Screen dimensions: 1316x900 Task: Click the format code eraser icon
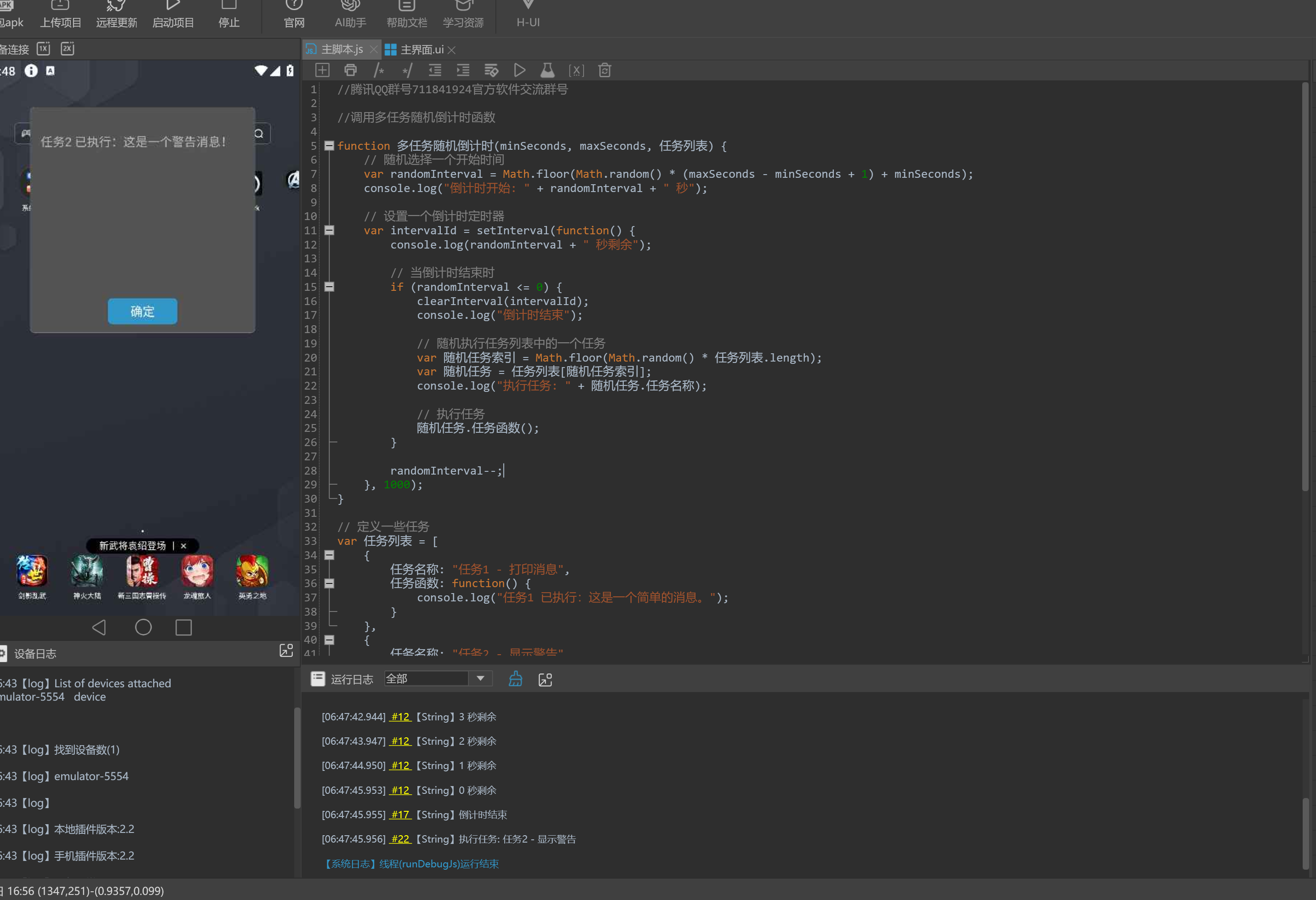click(x=491, y=70)
